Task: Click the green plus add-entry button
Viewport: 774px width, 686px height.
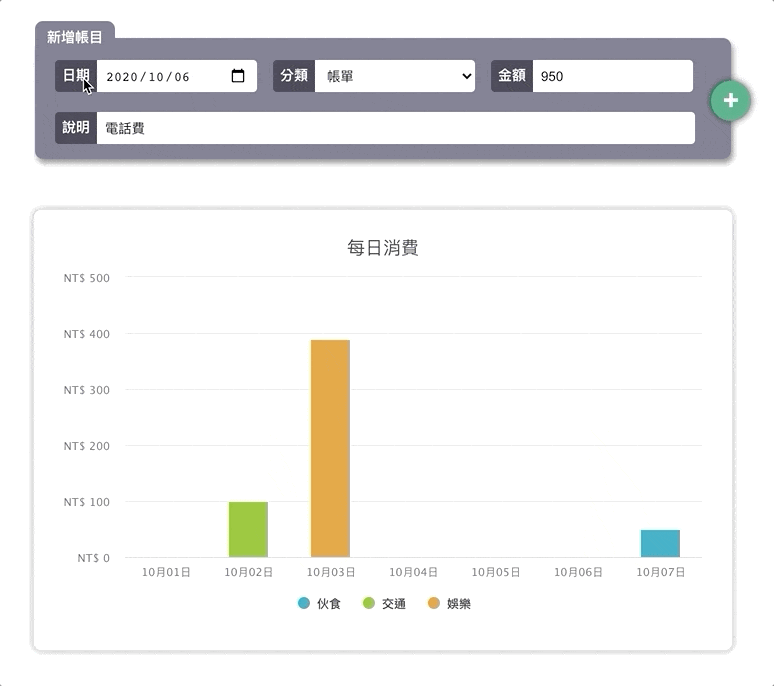Action: tap(731, 101)
